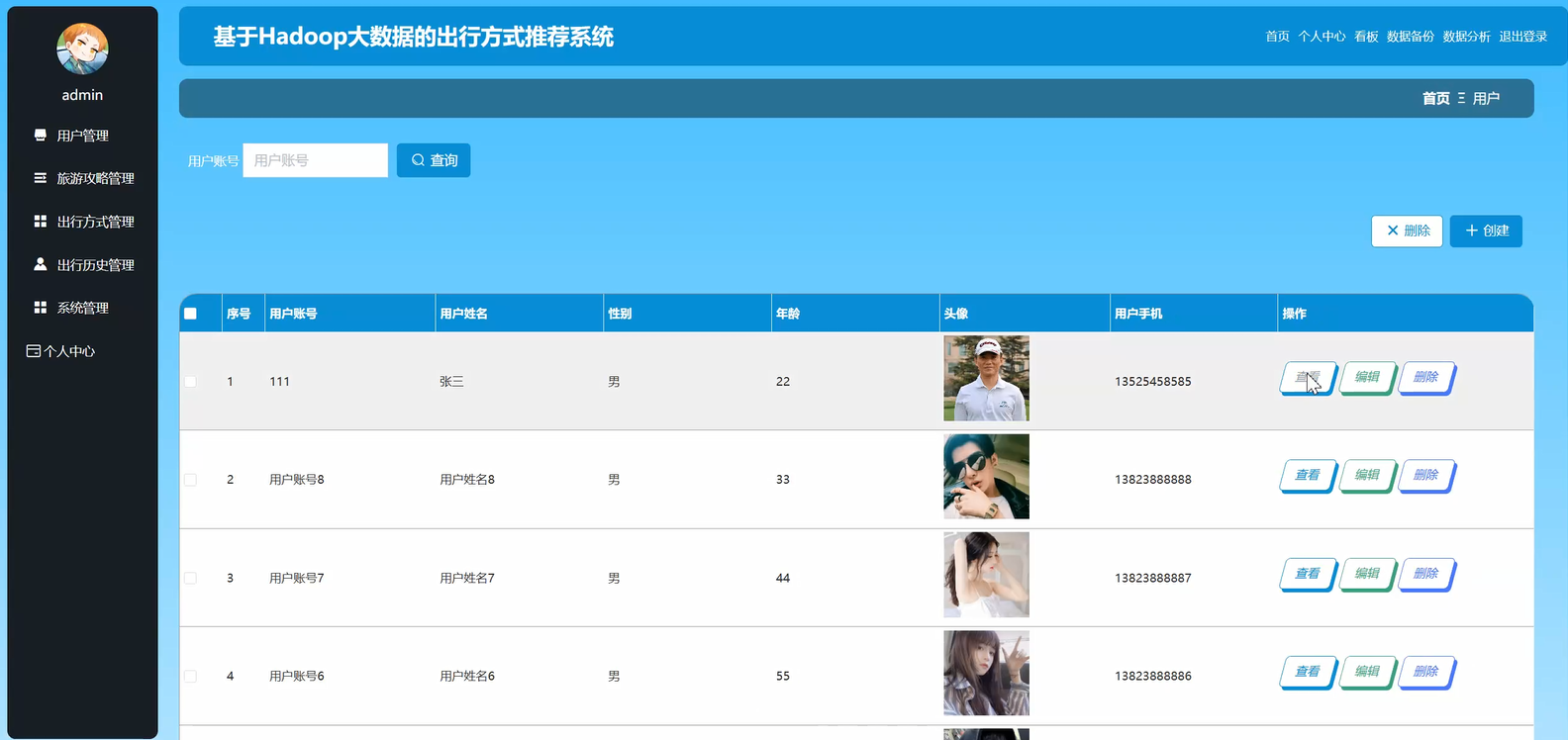The width and height of the screenshot is (1568, 740).
Task: Focus the 用户账号 search input
Action: click(315, 160)
